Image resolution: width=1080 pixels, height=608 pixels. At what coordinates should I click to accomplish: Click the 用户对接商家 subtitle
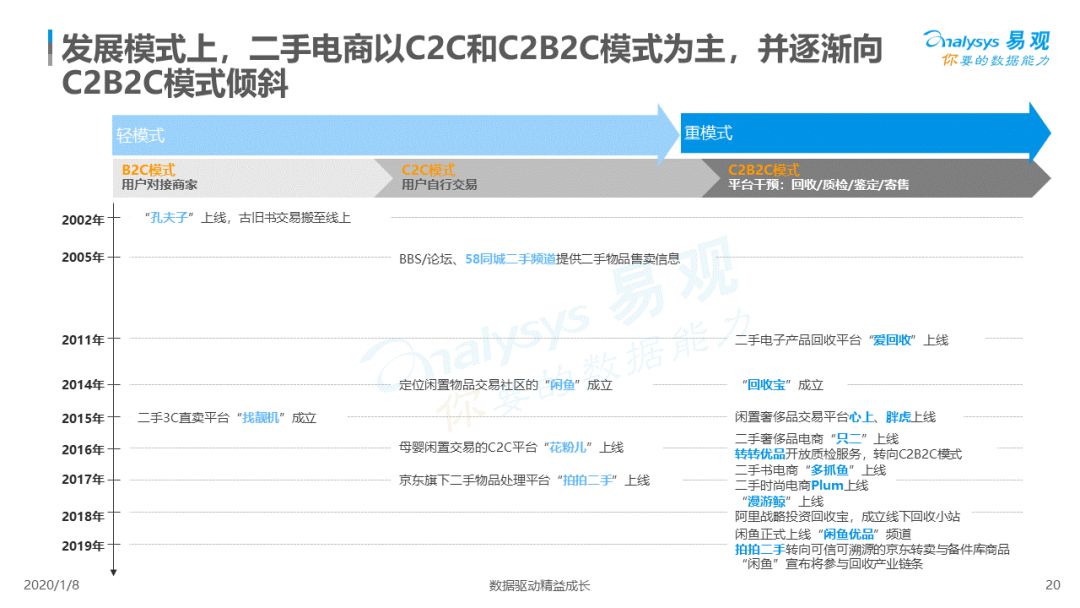click(x=159, y=185)
